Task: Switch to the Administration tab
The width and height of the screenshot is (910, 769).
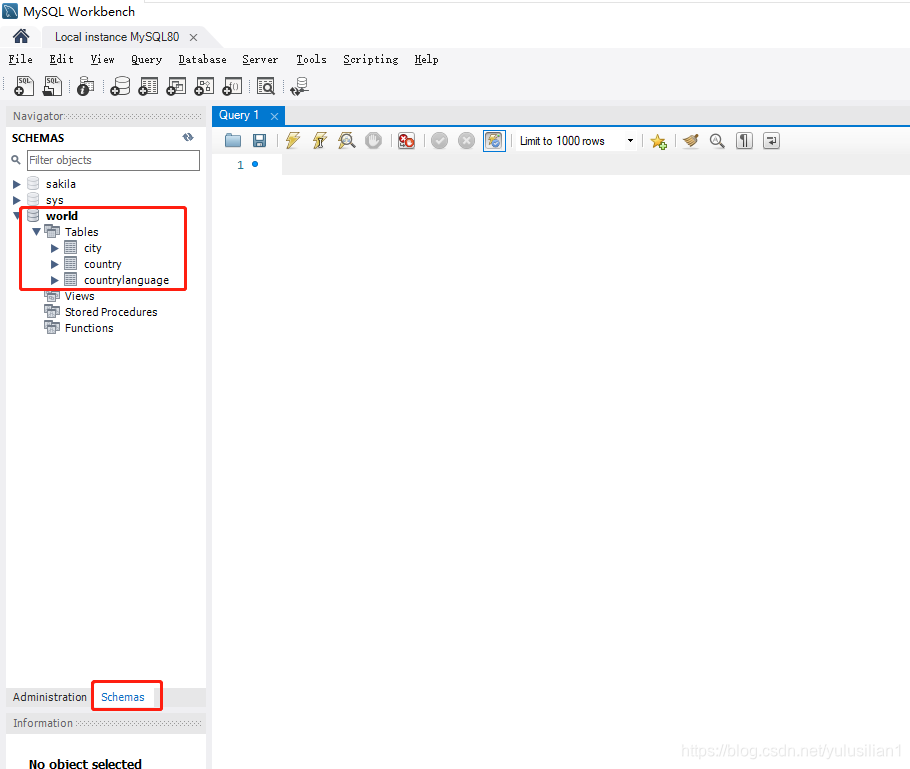Action: click(x=50, y=697)
